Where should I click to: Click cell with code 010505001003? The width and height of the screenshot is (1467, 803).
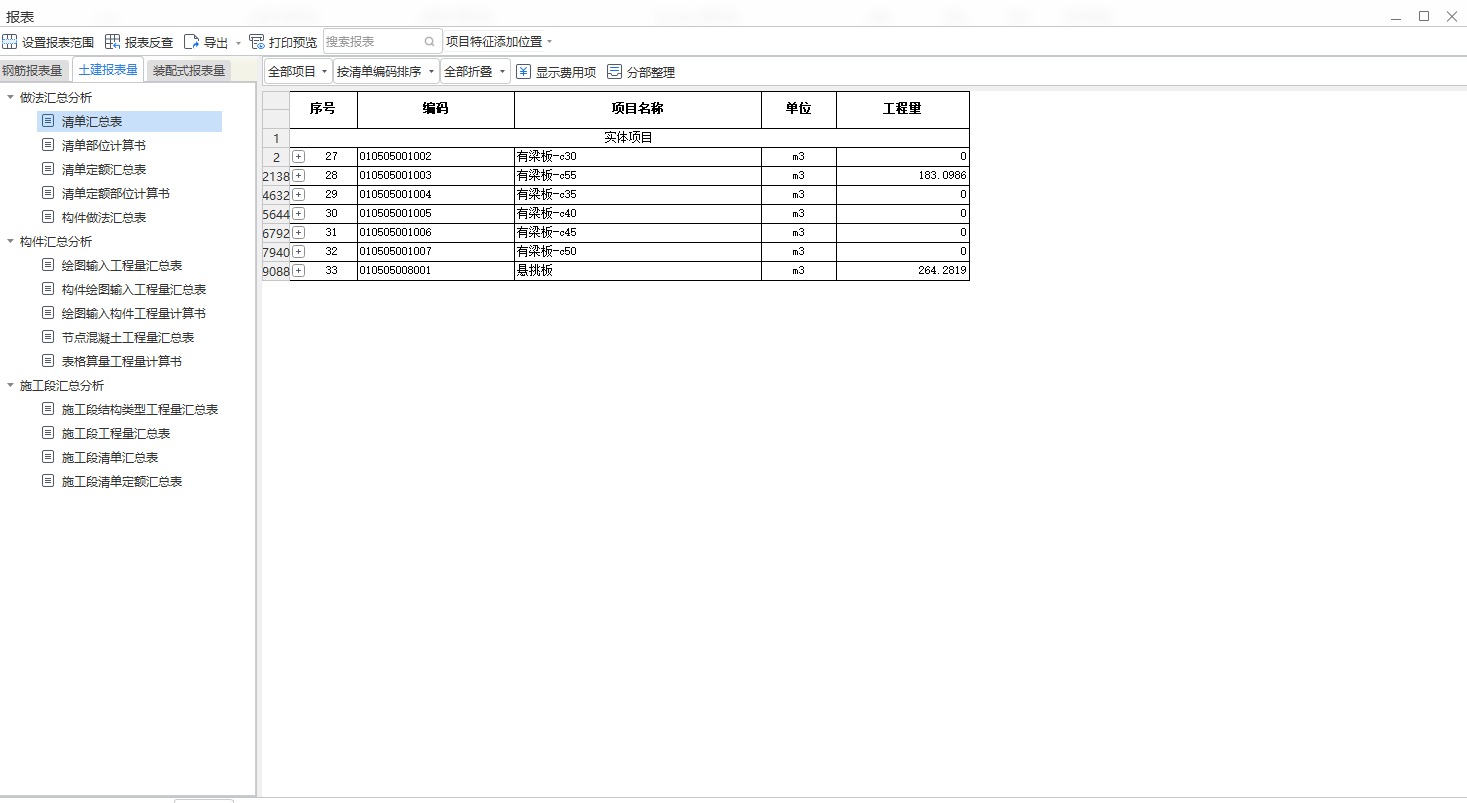(x=436, y=176)
